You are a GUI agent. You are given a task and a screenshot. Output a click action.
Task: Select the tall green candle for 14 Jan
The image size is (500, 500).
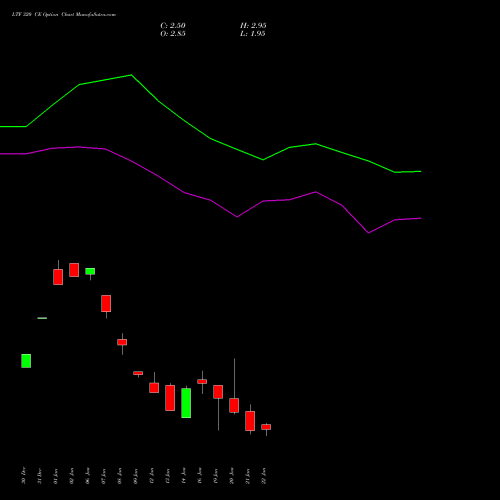click(x=186, y=403)
